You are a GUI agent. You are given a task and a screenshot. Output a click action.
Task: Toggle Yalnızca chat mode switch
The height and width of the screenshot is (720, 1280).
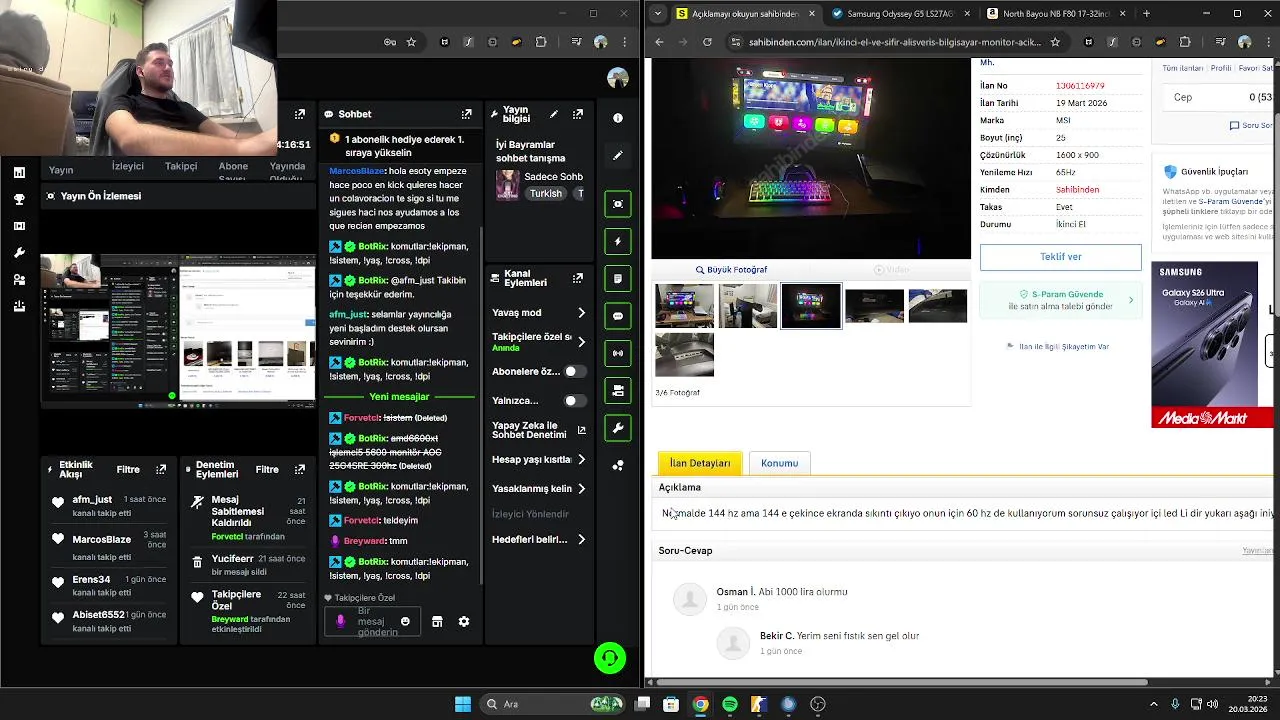[x=574, y=400]
